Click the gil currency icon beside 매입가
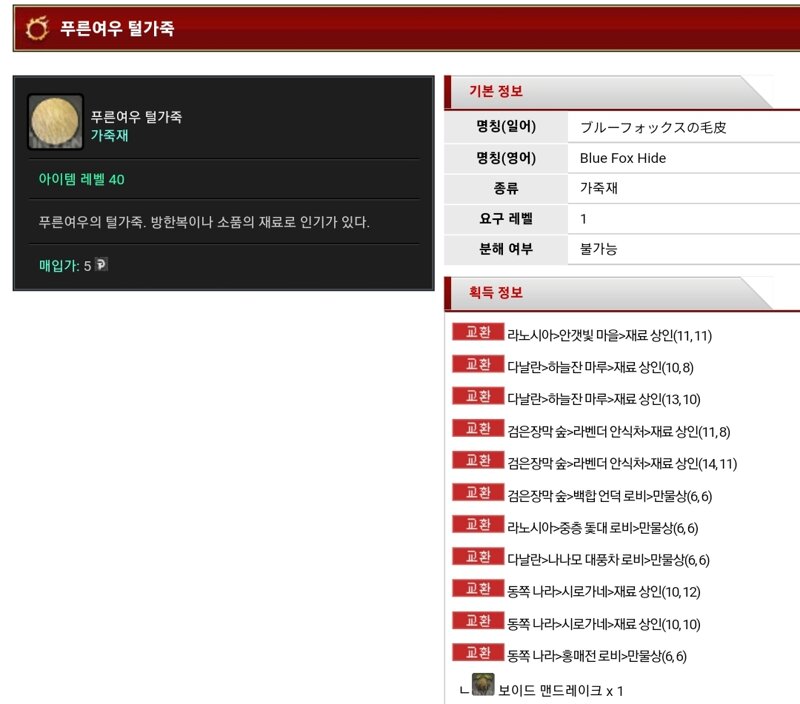 (x=102, y=264)
